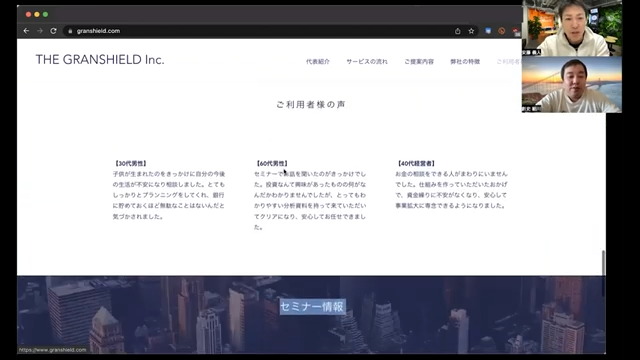Open the 弊社の特徴 navigation item
Viewport: 640px width, 360px height.
[465, 62]
